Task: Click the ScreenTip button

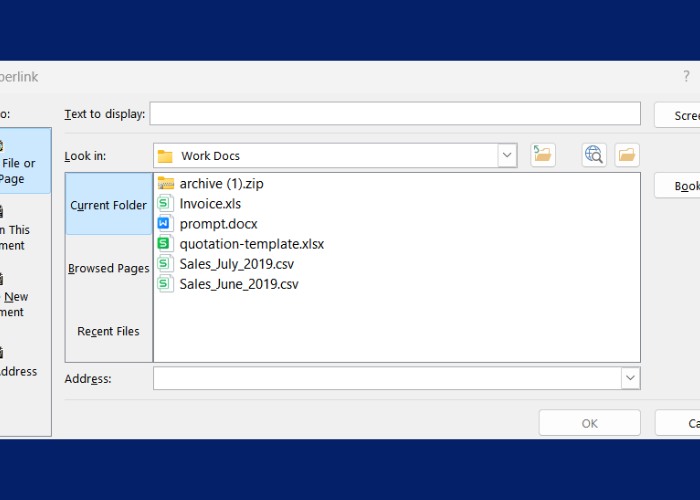Action: [678, 115]
